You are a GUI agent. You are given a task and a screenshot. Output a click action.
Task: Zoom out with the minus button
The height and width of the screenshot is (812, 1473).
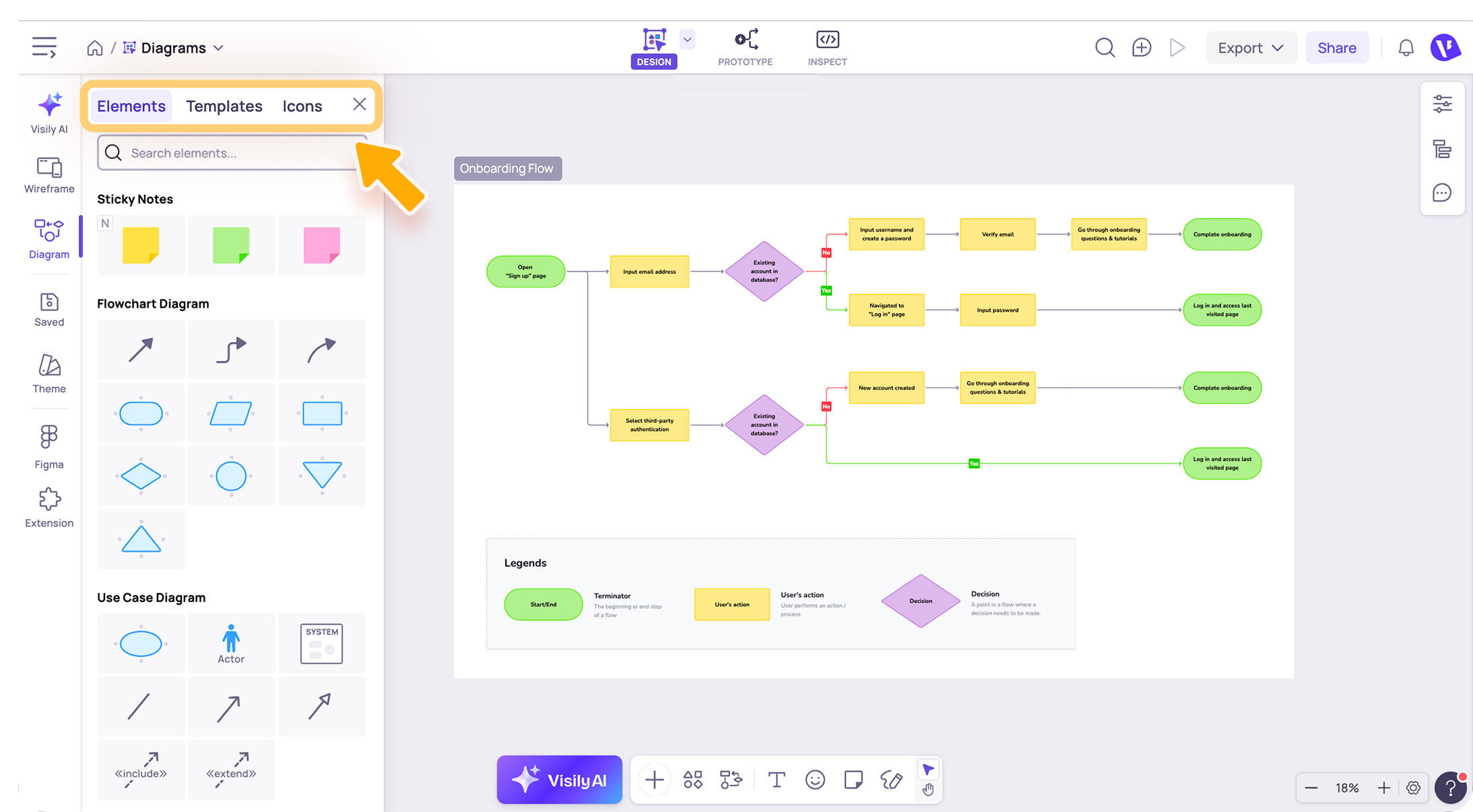pyautogui.click(x=1311, y=788)
